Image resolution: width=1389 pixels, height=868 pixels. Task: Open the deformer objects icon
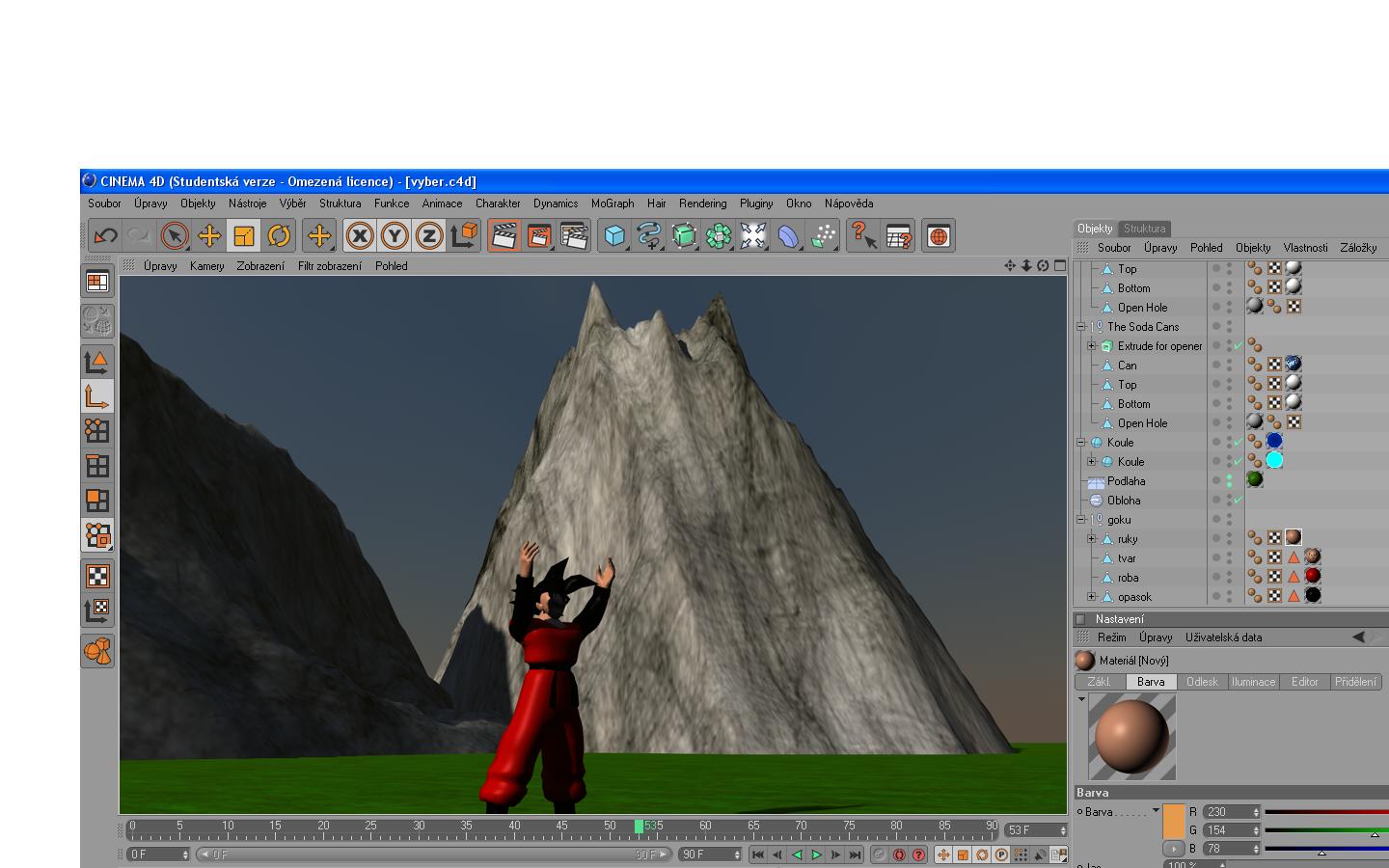point(788,235)
